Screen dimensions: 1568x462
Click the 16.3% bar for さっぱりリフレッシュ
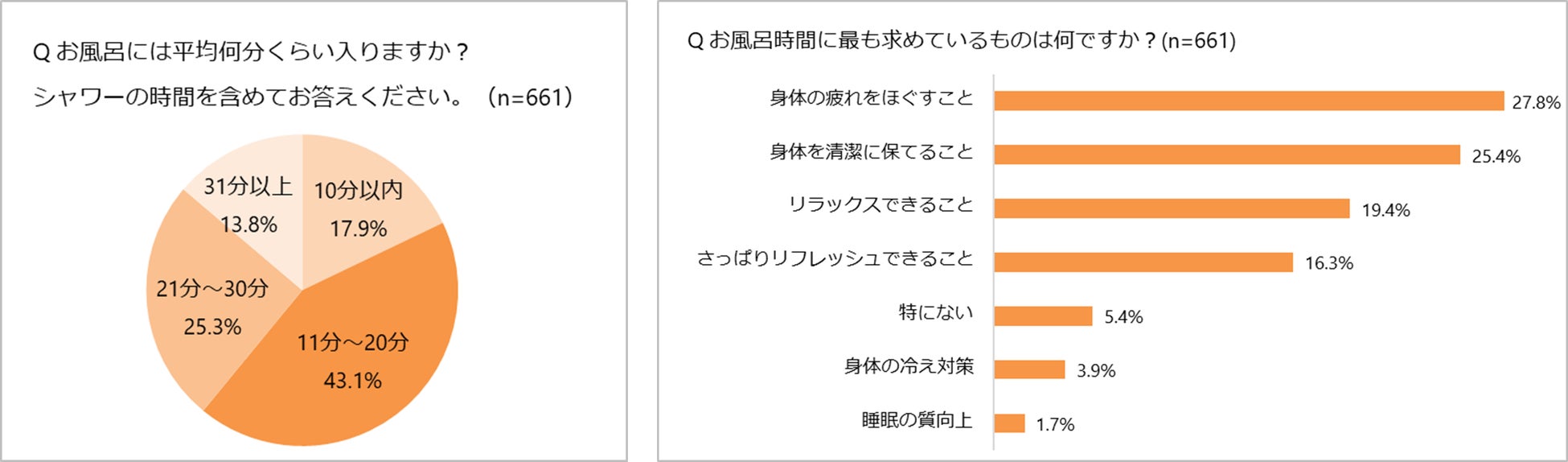(x=1143, y=262)
